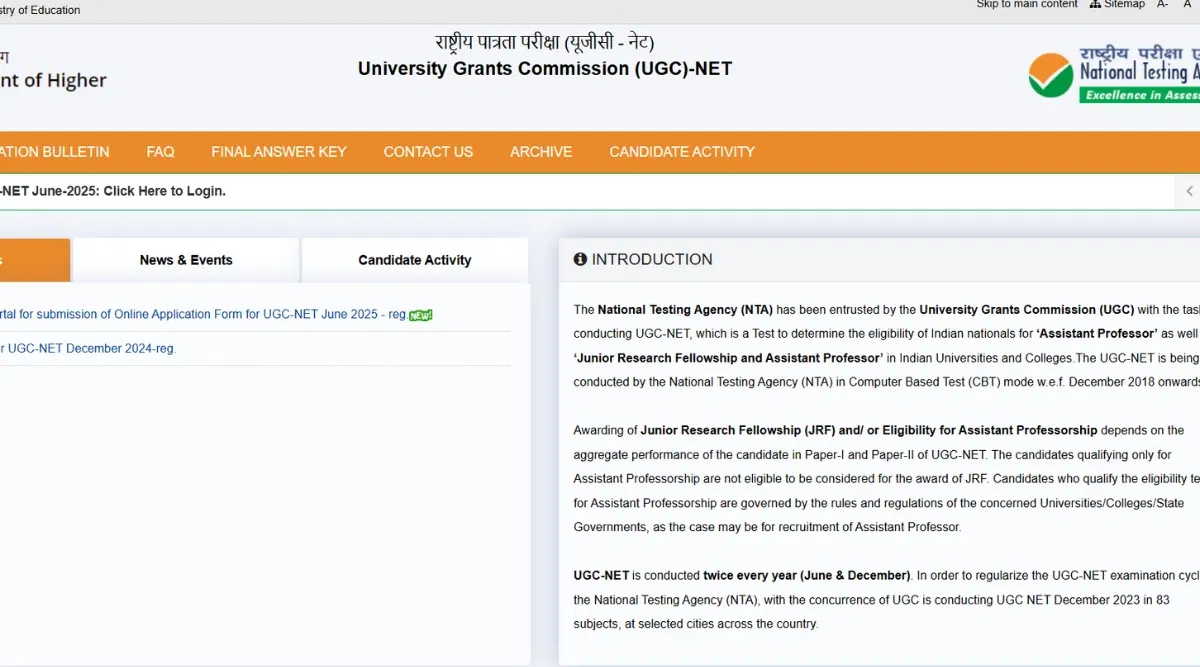Open the INFORMATION BULLETIN menu item
This screenshot has width=1200, height=667.
(x=54, y=152)
